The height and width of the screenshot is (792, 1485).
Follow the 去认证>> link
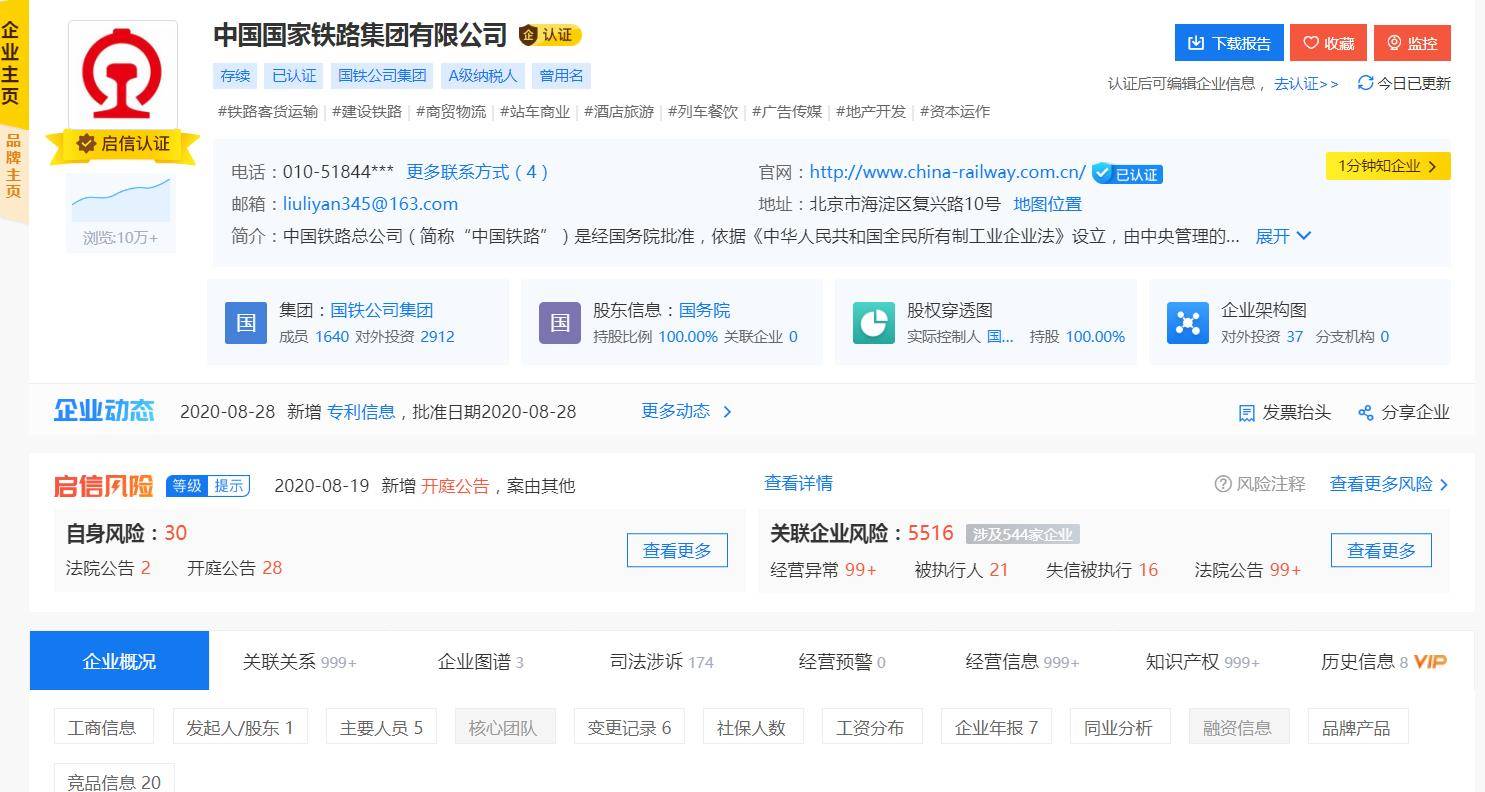(1306, 84)
